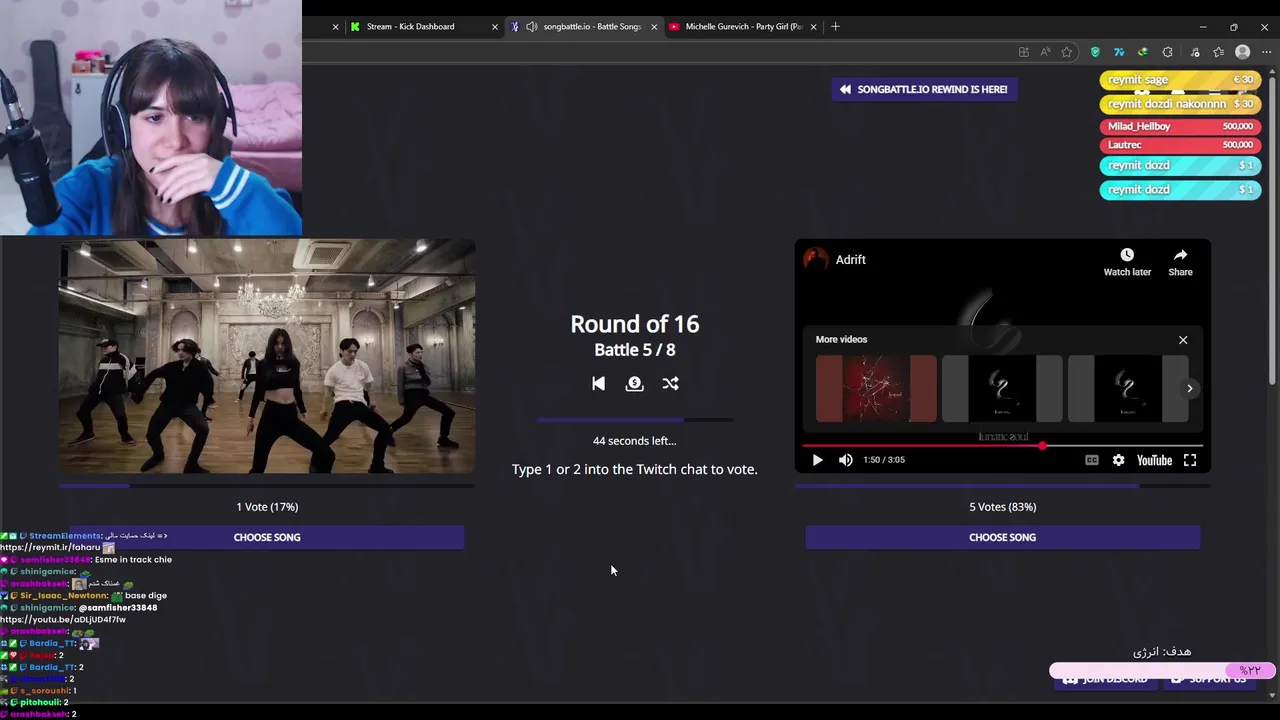Click the 1 Vote (17%) label
Viewport: 1280px width, 720px height.
pyautogui.click(x=267, y=507)
